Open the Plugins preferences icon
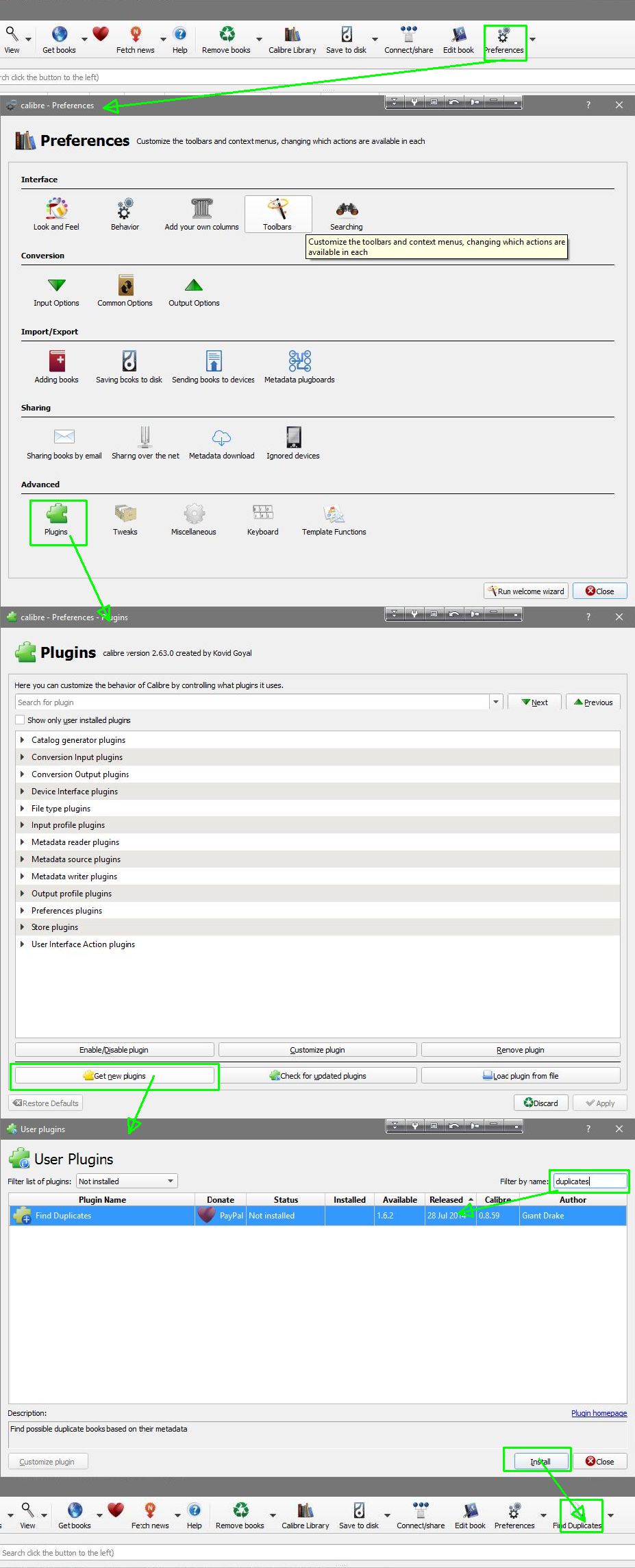Screen dimensions: 635x1568 [56, 520]
